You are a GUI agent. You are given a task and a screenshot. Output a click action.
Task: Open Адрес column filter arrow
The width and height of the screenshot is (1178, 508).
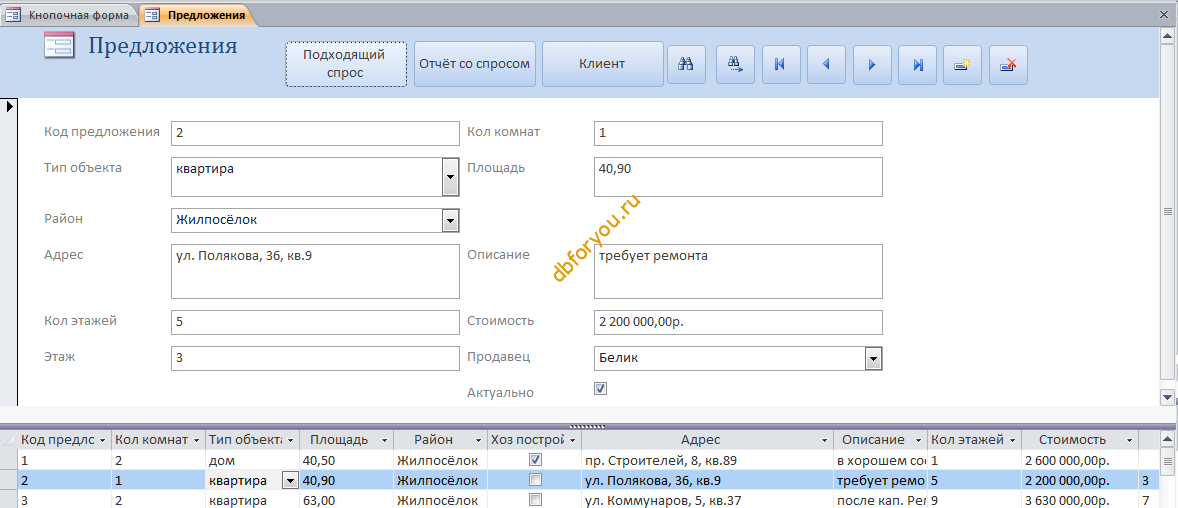(824, 440)
